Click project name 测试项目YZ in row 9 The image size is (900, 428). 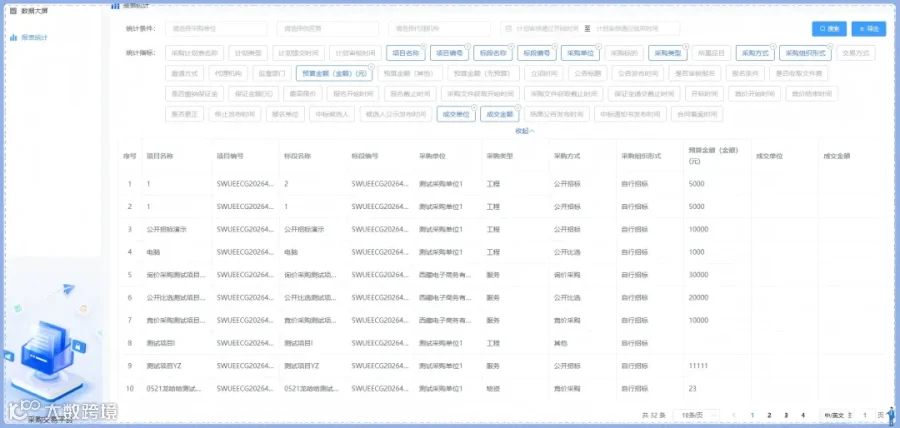pos(164,365)
